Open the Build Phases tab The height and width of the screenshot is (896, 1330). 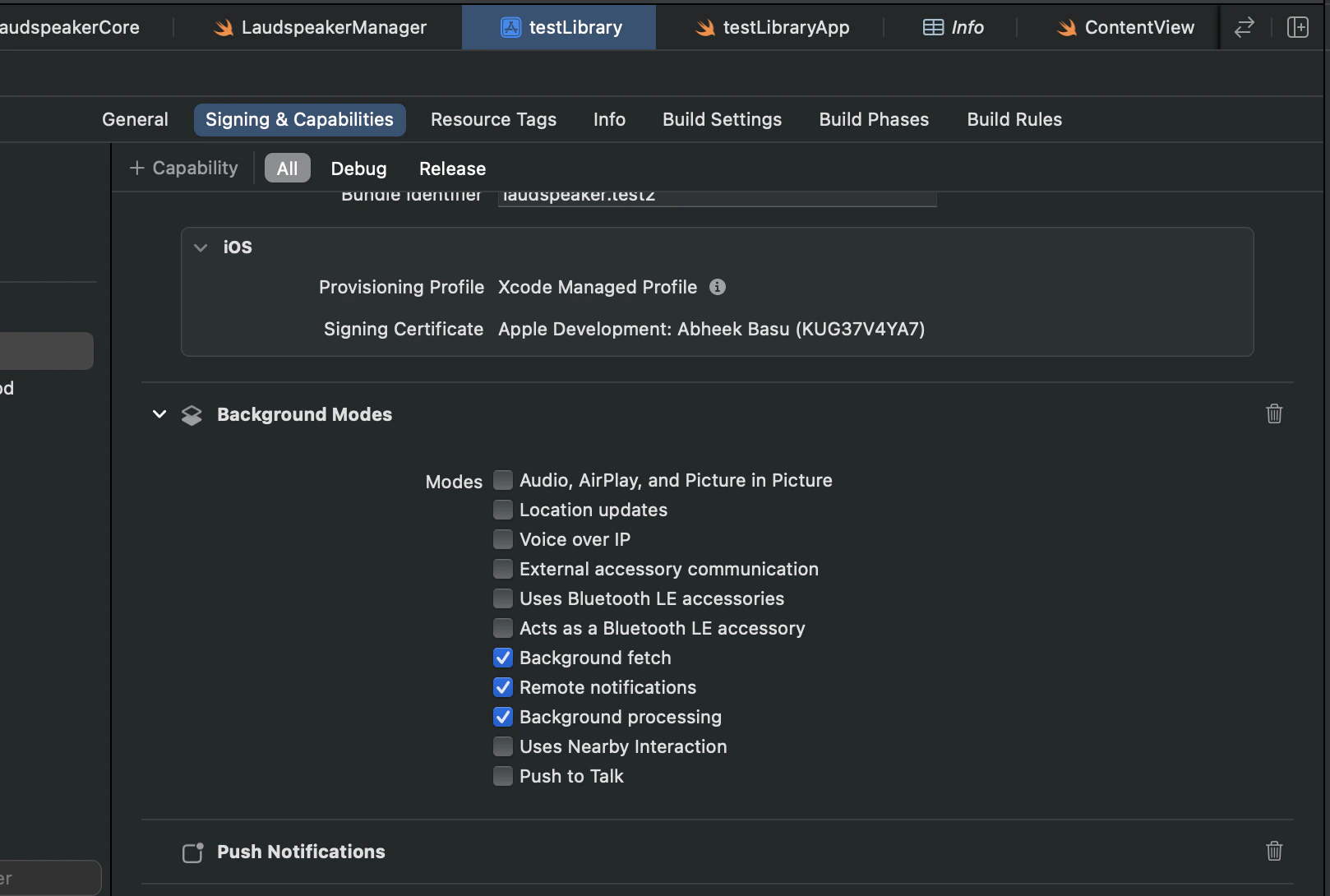tap(874, 119)
